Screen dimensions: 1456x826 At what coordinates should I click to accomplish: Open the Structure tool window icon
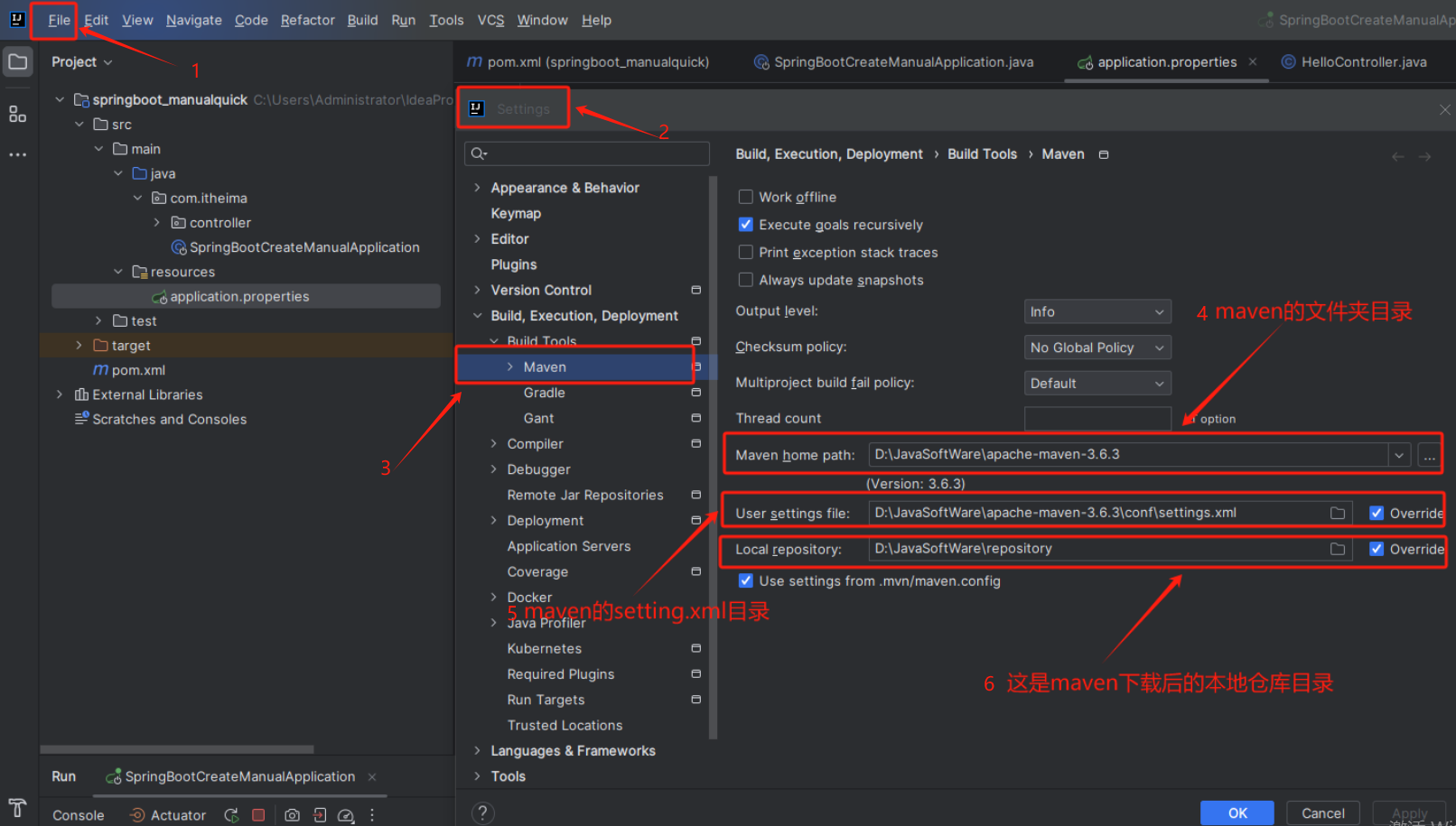click(18, 114)
